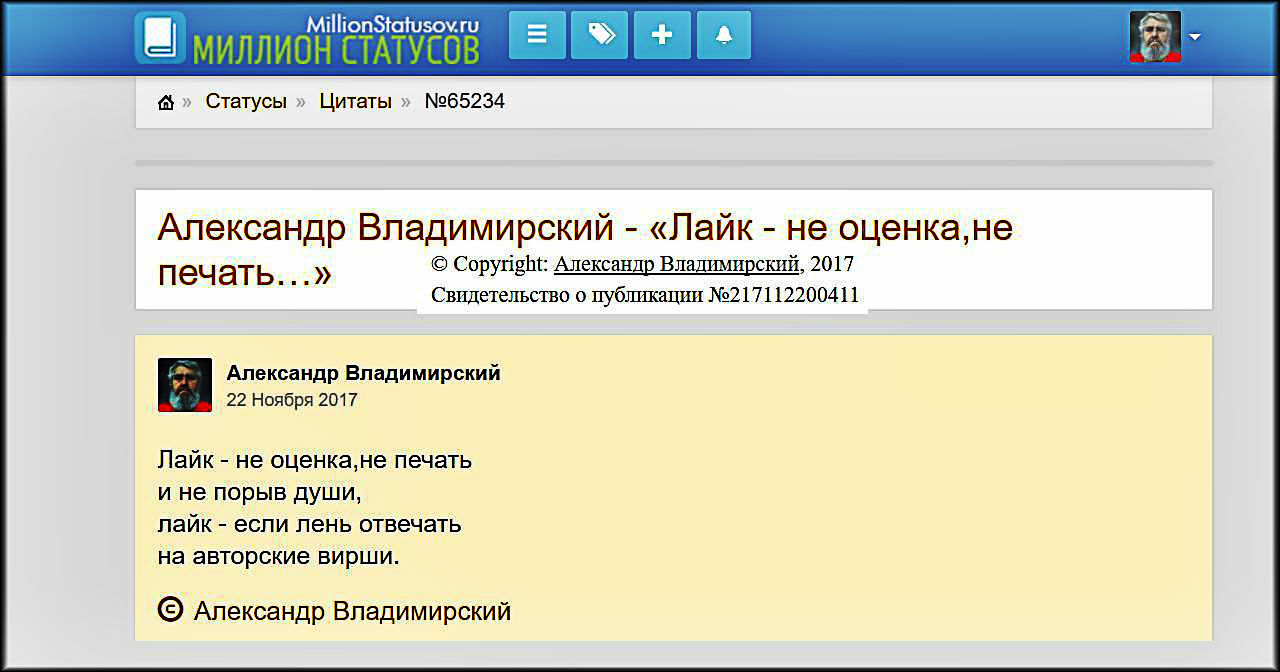This screenshot has width=1280, height=672.
Task: Open 'Цитаты' breadcrumb link
Action: (355, 101)
